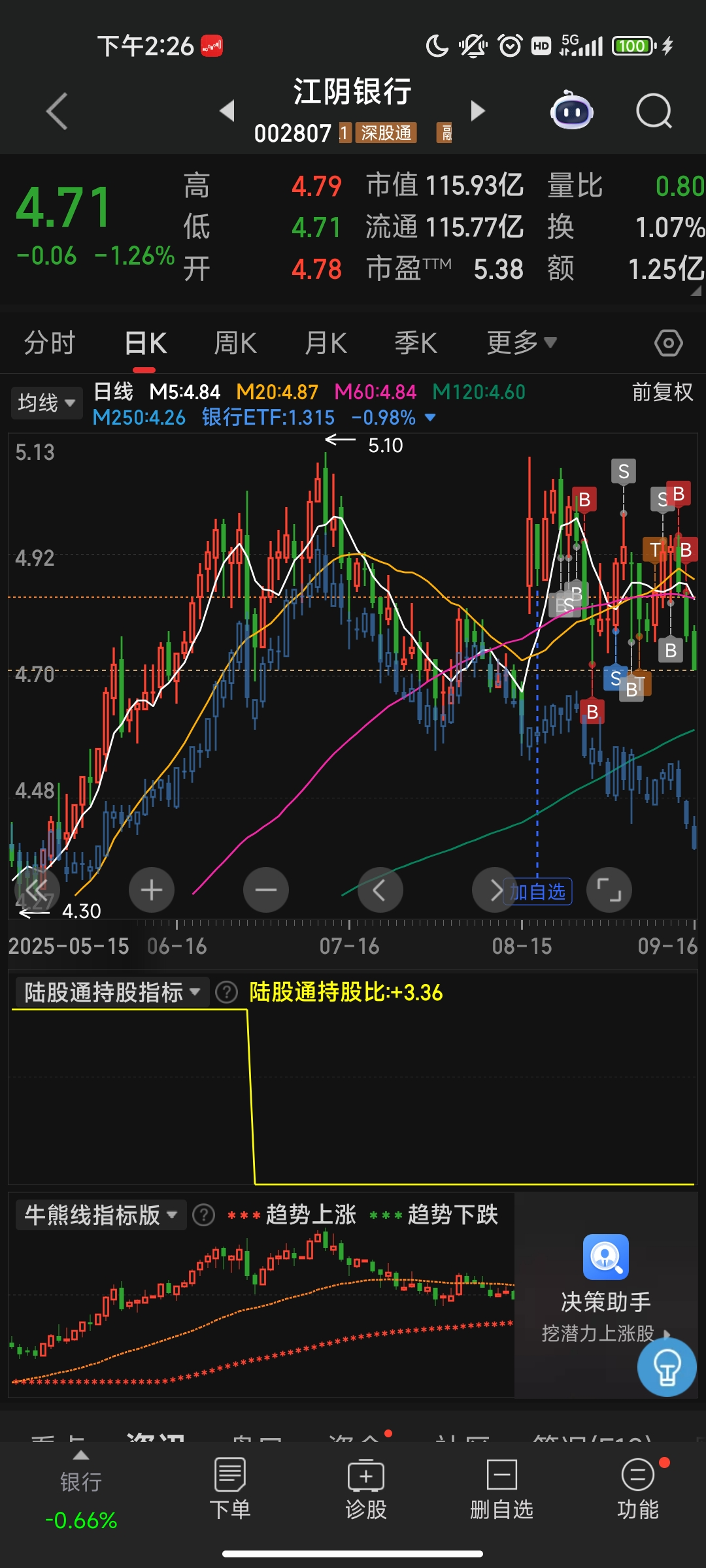Tap the search magnifier icon

tap(654, 111)
